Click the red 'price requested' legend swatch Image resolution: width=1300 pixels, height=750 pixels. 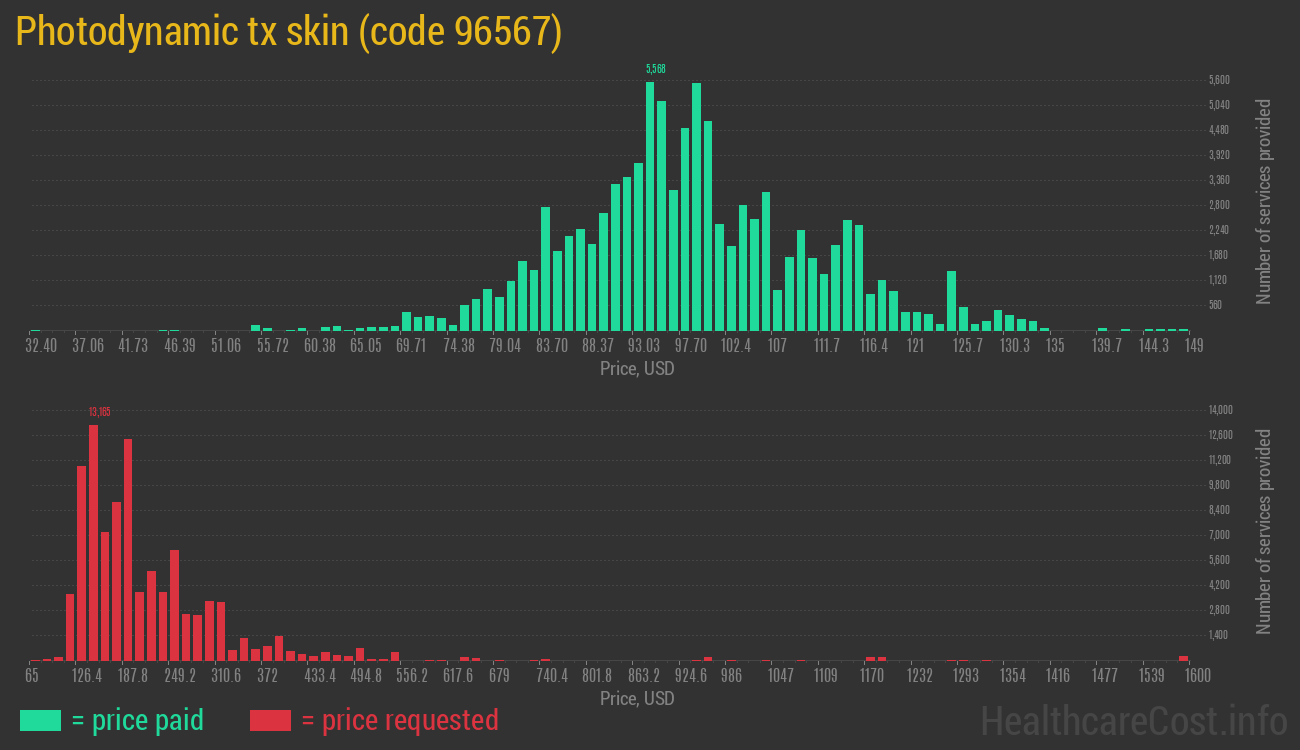270,720
